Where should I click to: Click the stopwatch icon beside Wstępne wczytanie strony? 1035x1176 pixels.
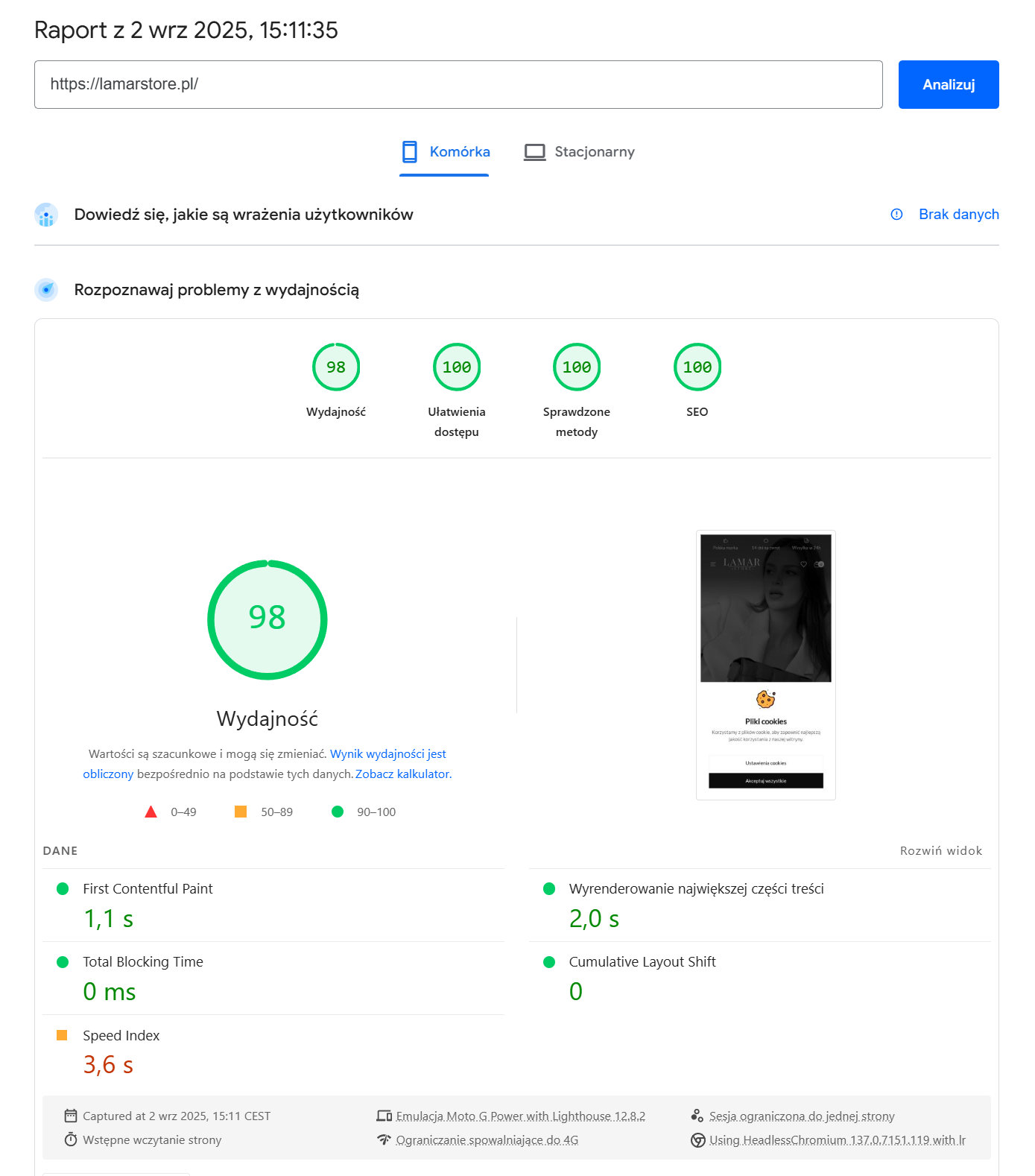point(71,1139)
